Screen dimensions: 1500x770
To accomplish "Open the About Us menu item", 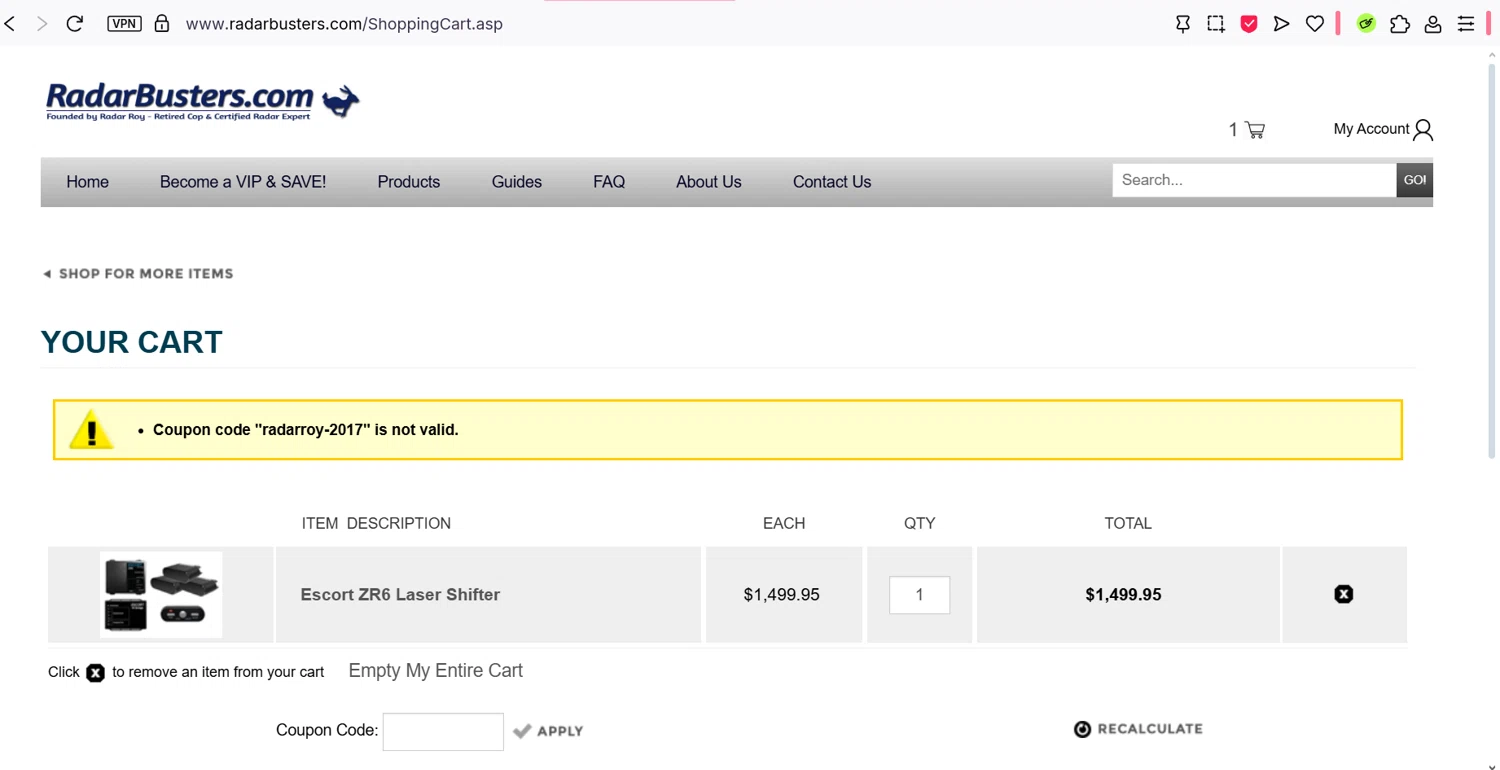I will (709, 182).
